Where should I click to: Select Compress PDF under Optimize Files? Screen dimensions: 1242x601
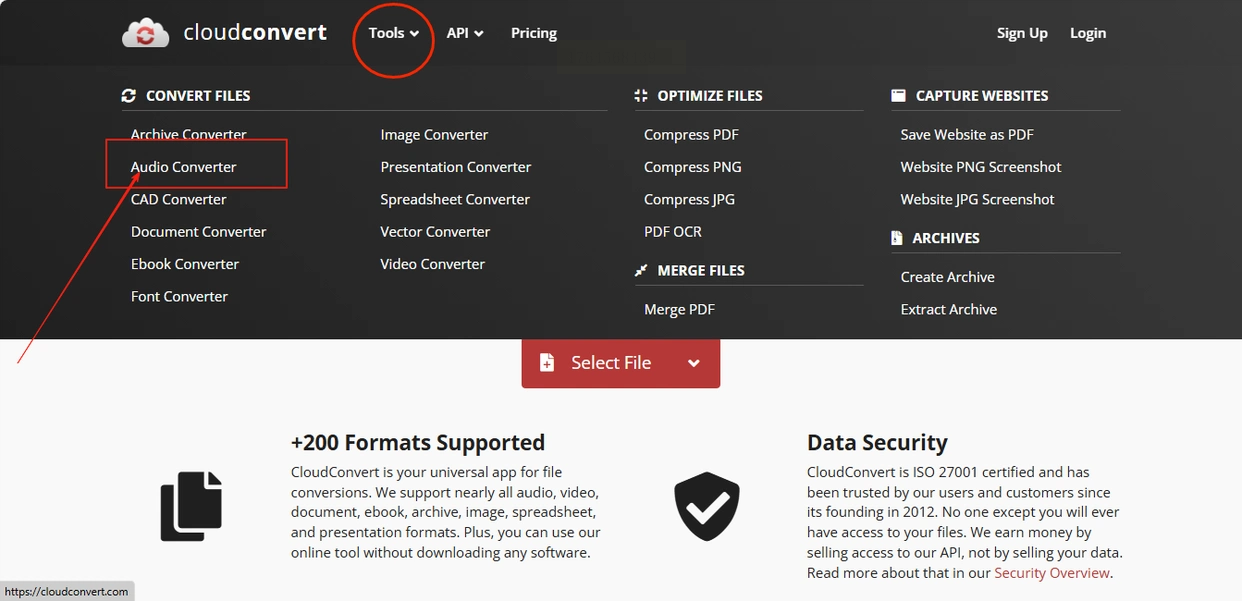(x=691, y=135)
